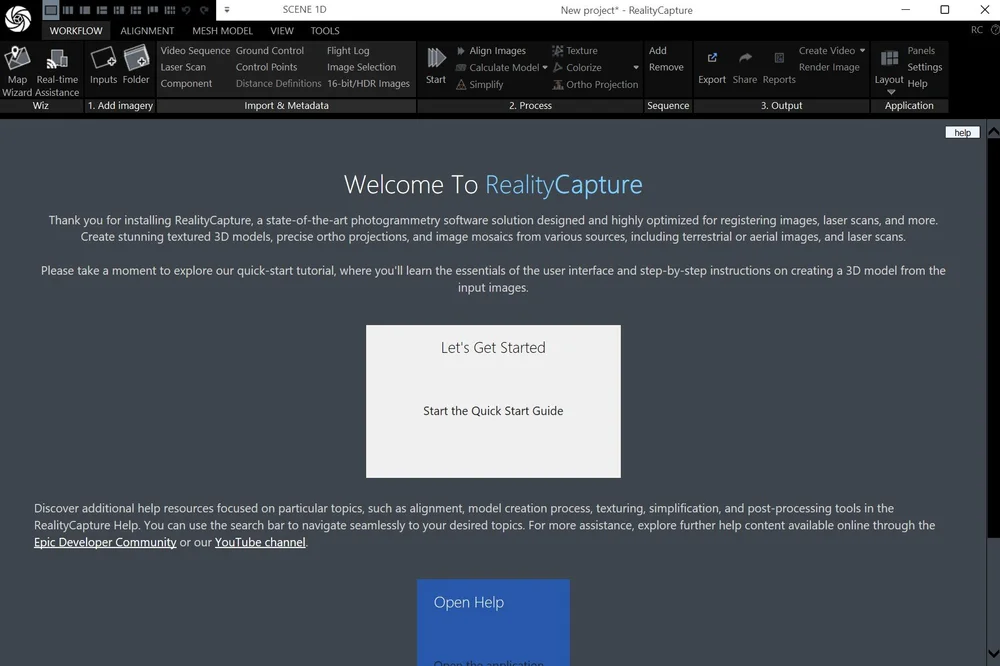
Task: Click the Redo arrow in title bar
Action: pyautogui.click(x=204, y=10)
